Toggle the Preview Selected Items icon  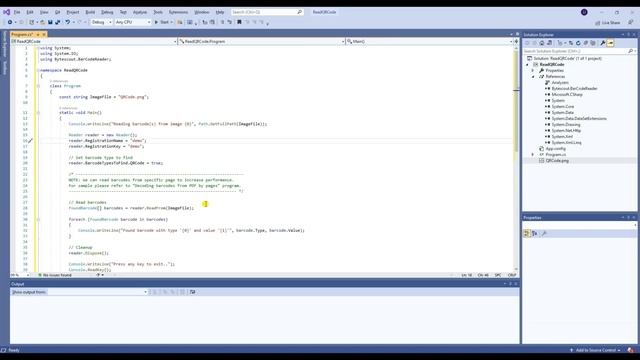pos(610,43)
